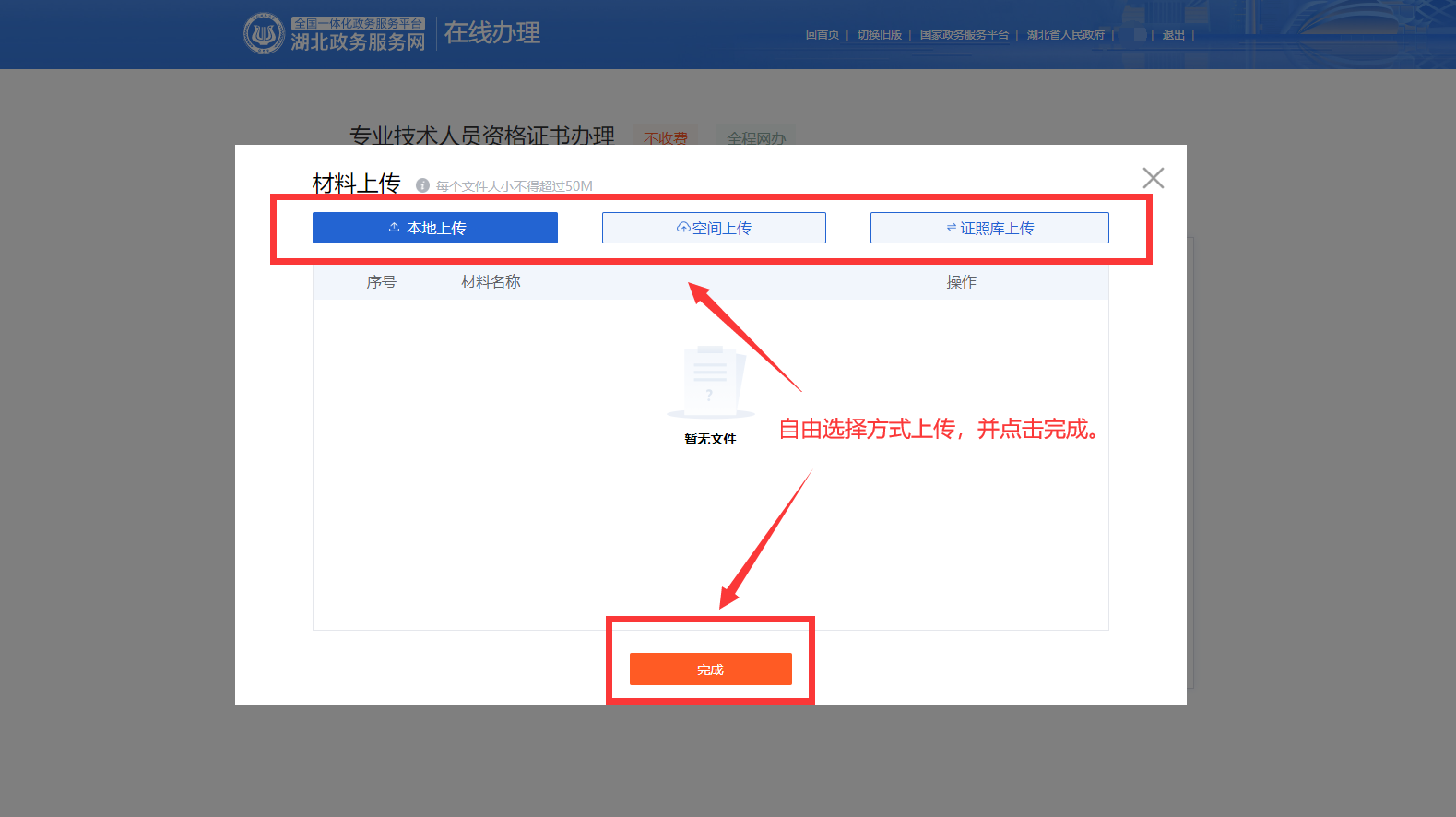Go to 回首页 in top navigation
This screenshot has height=817, width=1456.
coord(822,35)
